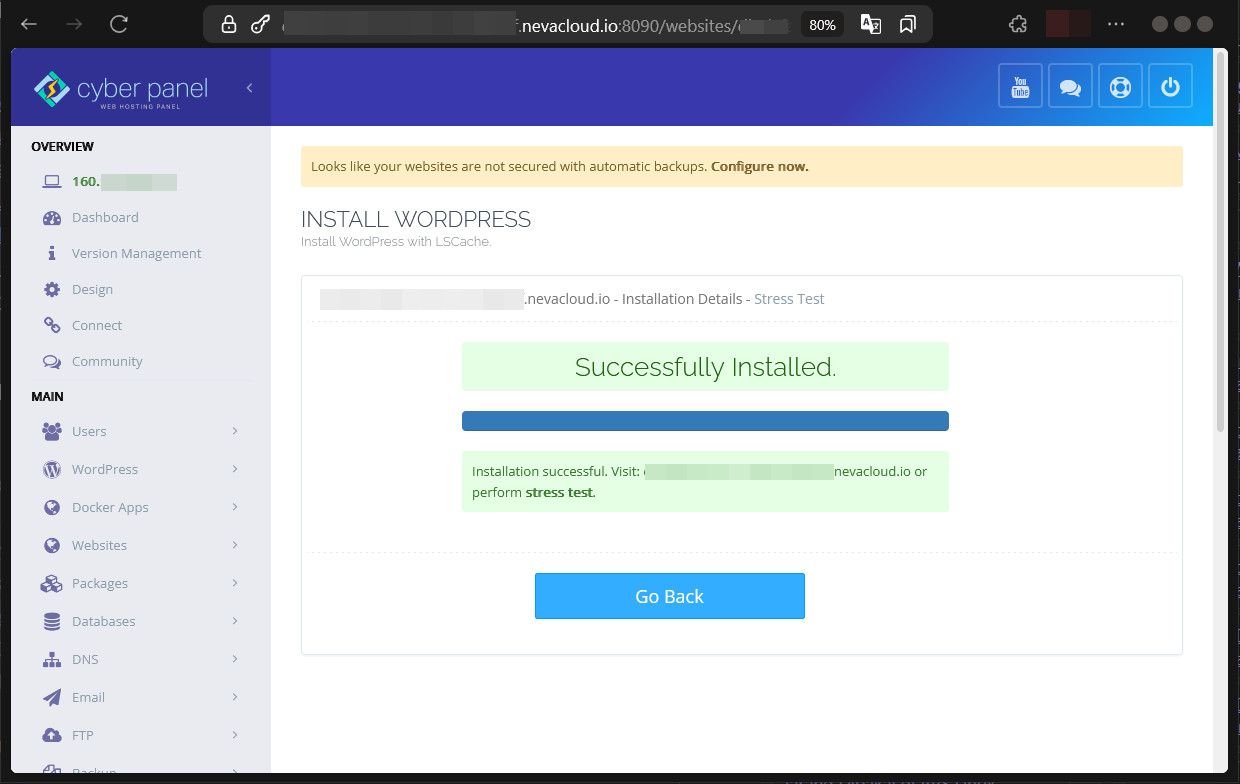Click the browser back arrow
The width and height of the screenshot is (1240, 784).
pyautogui.click(x=29, y=24)
